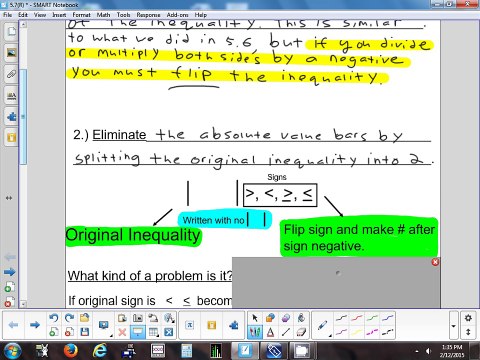Viewport: 480px width, 360px height.
Task: Click the Undo arrow icon
Action: point(53,318)
